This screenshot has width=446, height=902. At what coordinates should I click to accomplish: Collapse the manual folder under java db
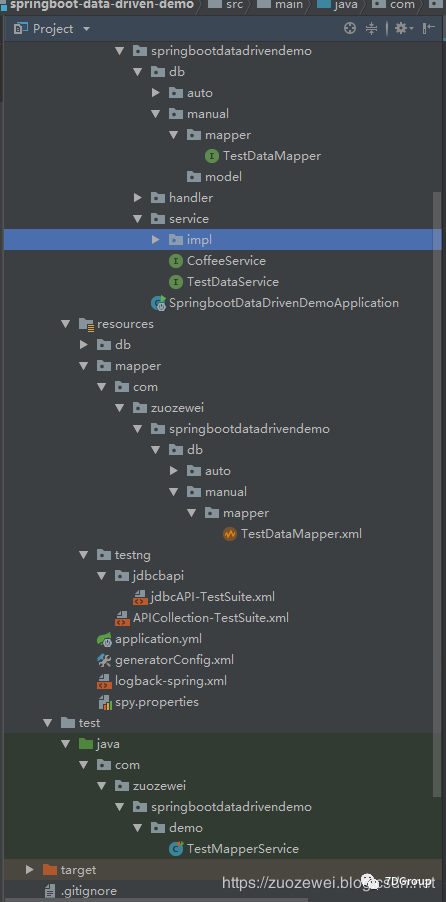click(x=155, y=114)
